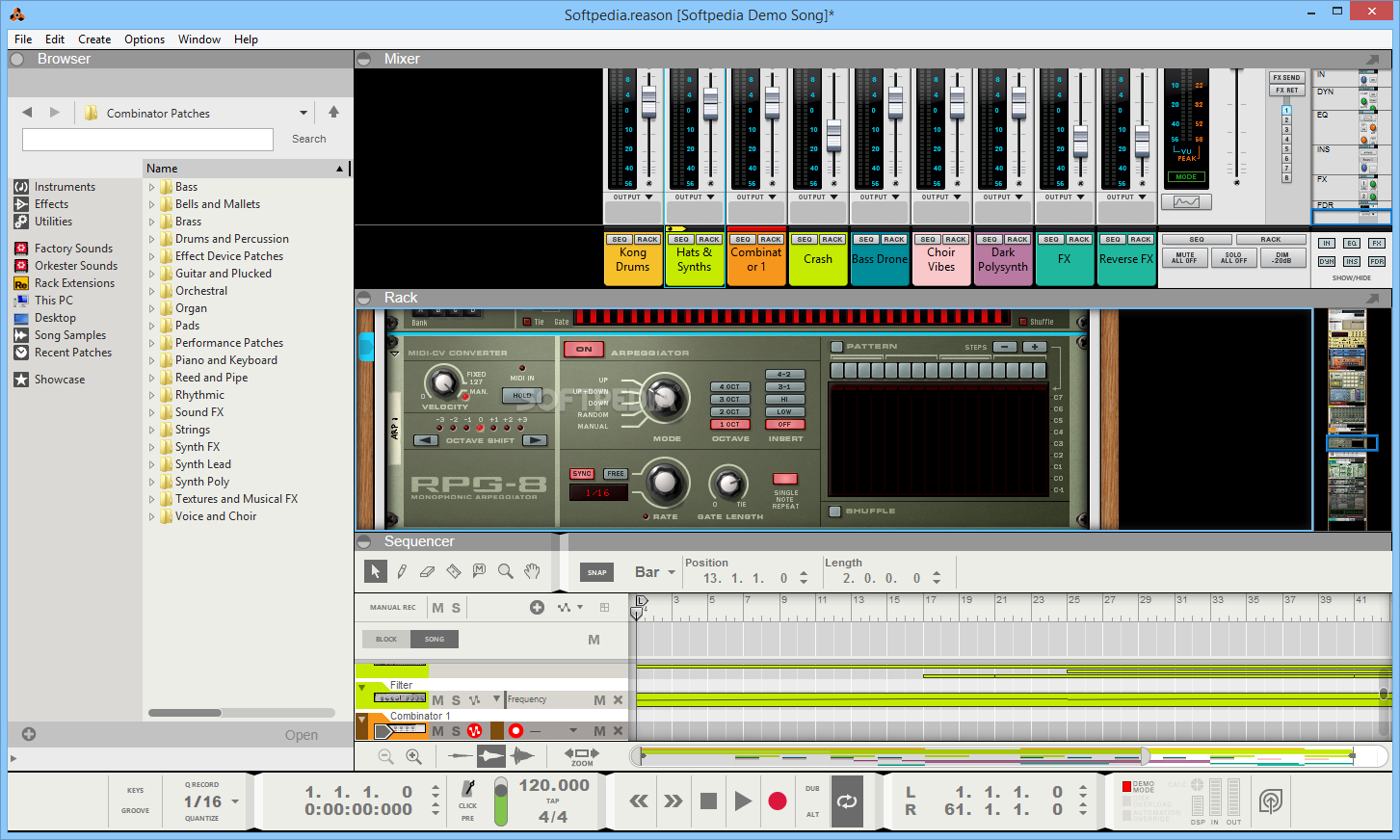Open the Edit menu
Screen dimensions: 1400x840
tap(55, 39)
